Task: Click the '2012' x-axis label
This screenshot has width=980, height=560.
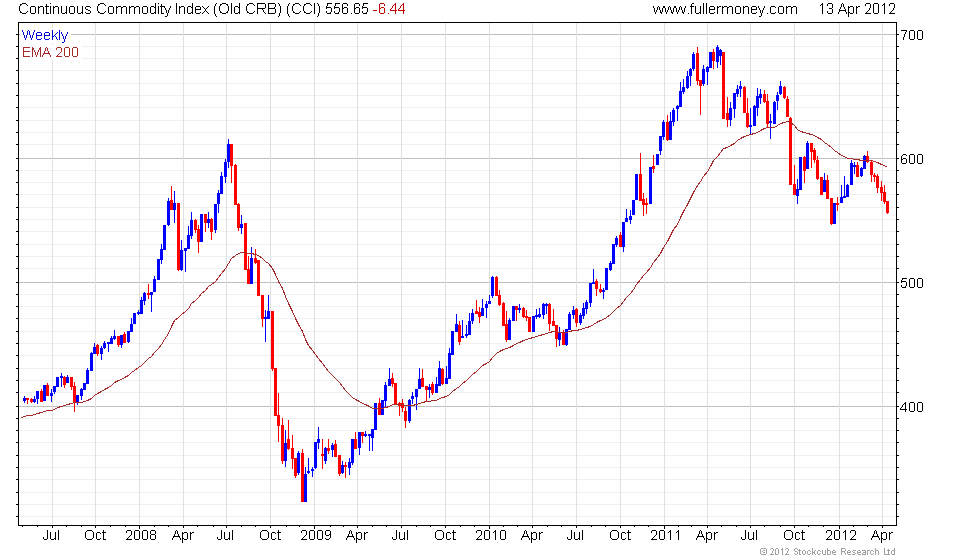Action: (x=841, y=536)
